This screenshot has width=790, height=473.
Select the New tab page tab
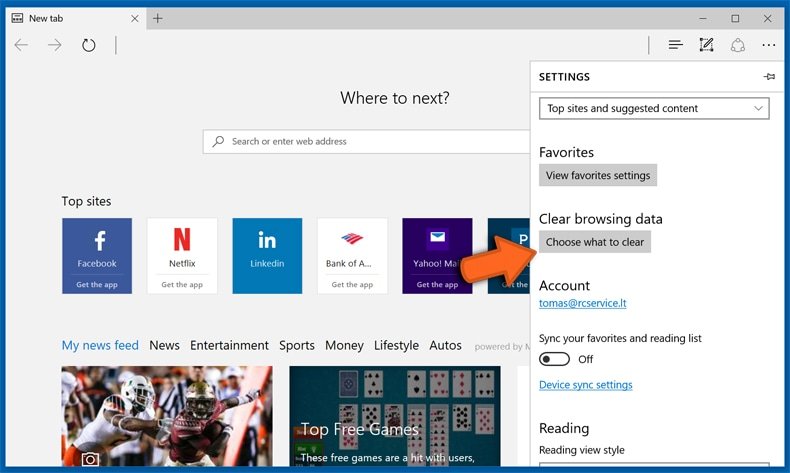coord(76,19)
